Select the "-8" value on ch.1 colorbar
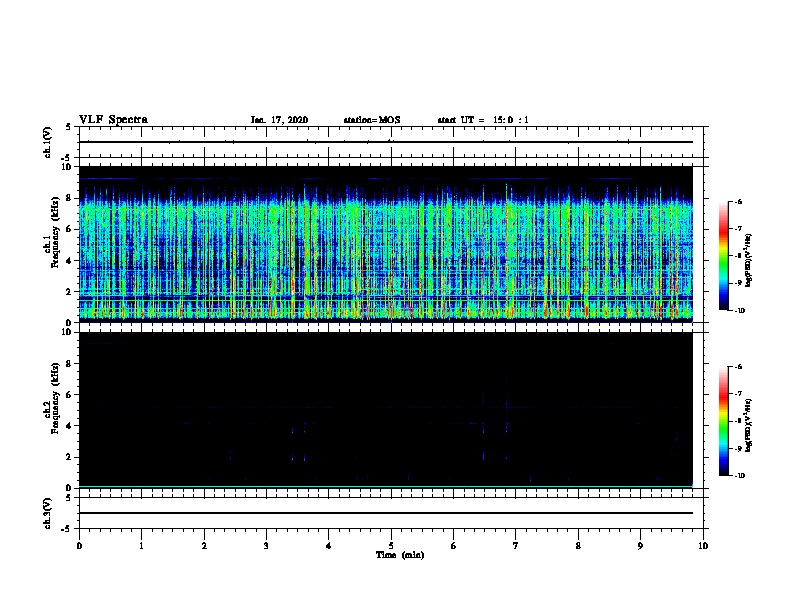This screenshot has height=612, width=792. click(x=738, y=256)
